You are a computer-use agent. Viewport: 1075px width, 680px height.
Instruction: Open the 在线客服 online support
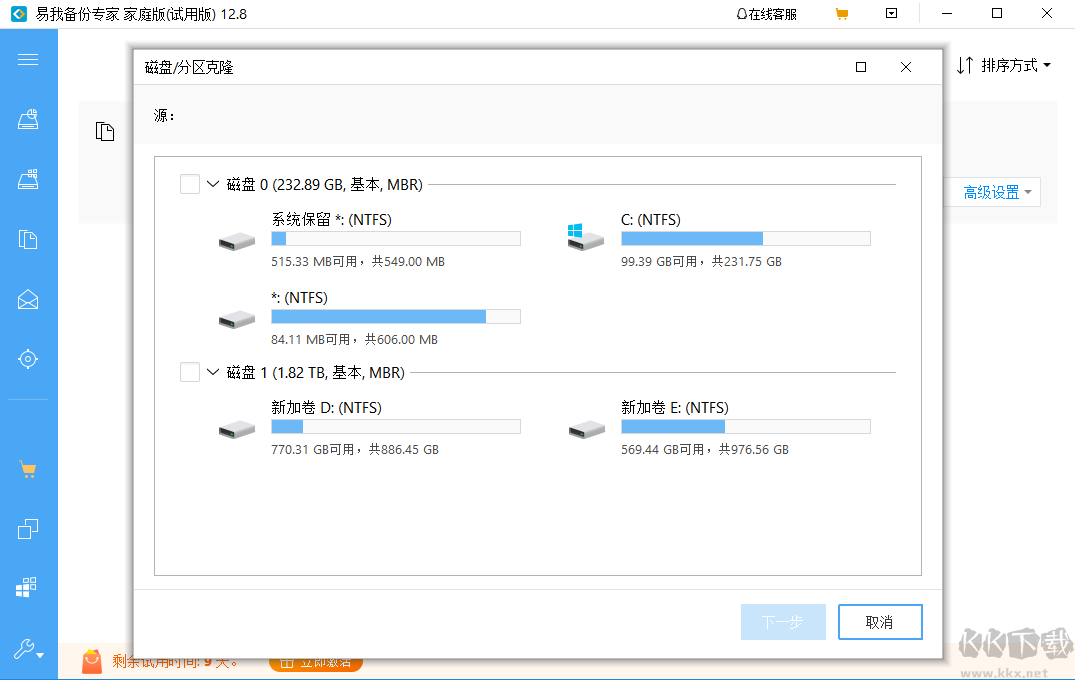click(765, 13)
